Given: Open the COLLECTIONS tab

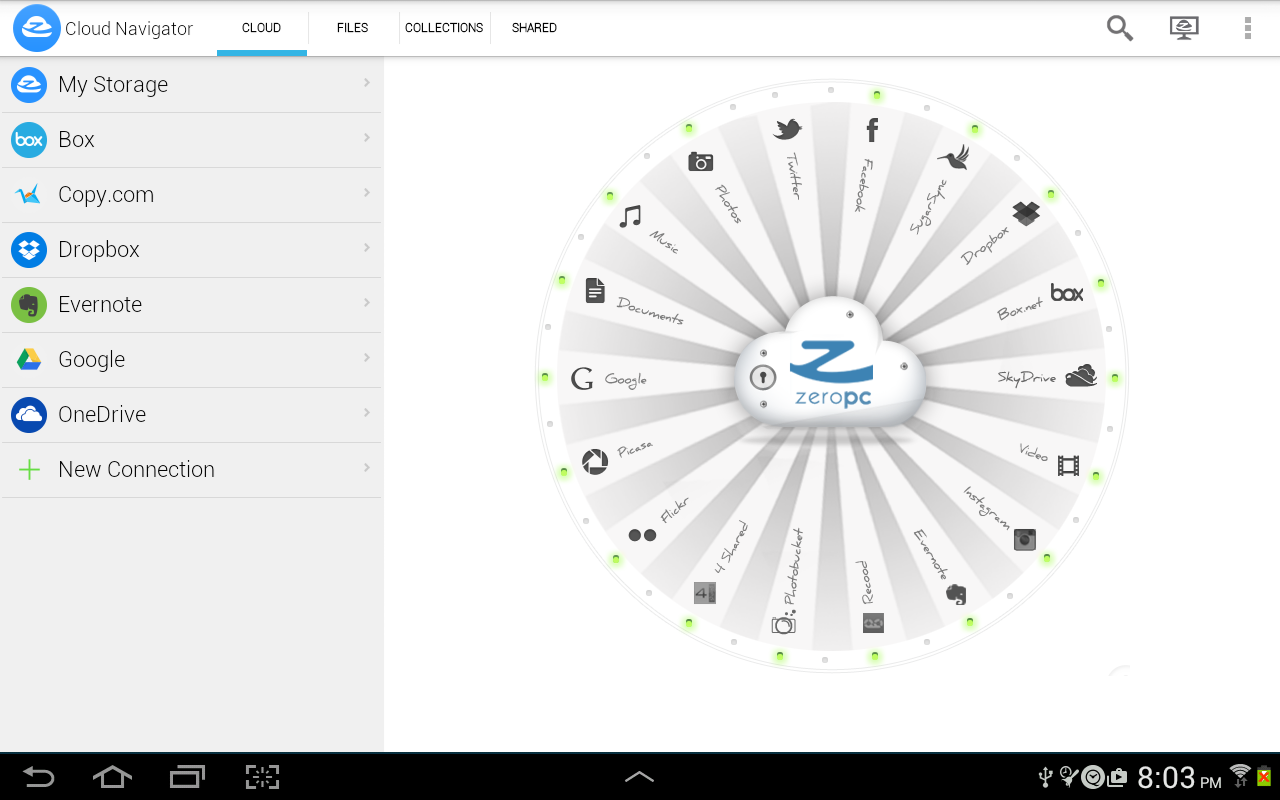Looking at the screenshot, I should point(444,28).
